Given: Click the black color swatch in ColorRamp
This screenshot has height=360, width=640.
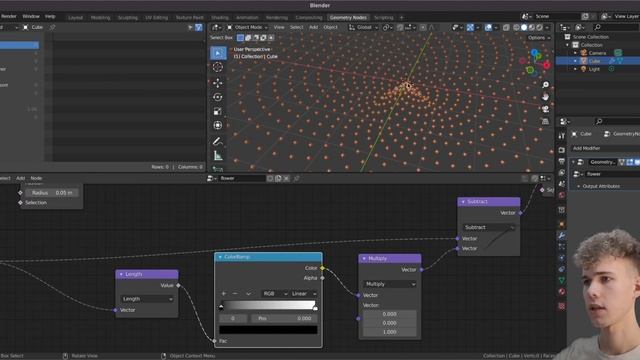Looking at the screenshot, I should pos(268,330).
